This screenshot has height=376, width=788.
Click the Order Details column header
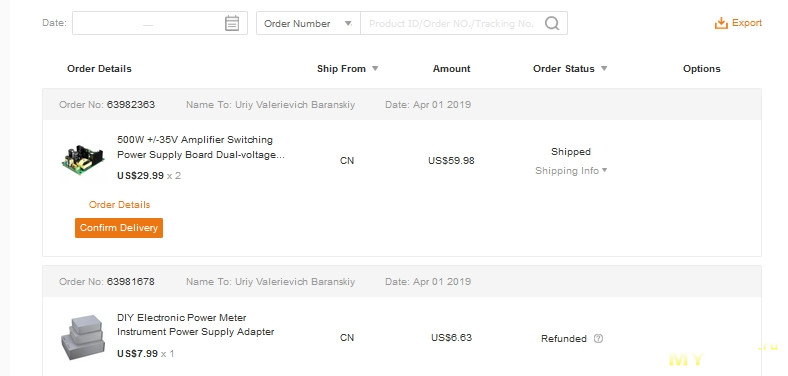coord(100,69)
